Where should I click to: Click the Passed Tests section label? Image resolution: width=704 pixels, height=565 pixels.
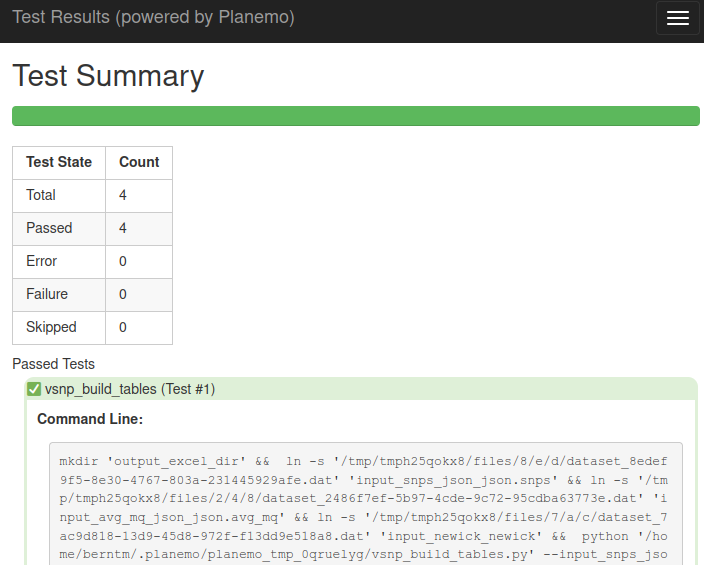pos(53,364)
